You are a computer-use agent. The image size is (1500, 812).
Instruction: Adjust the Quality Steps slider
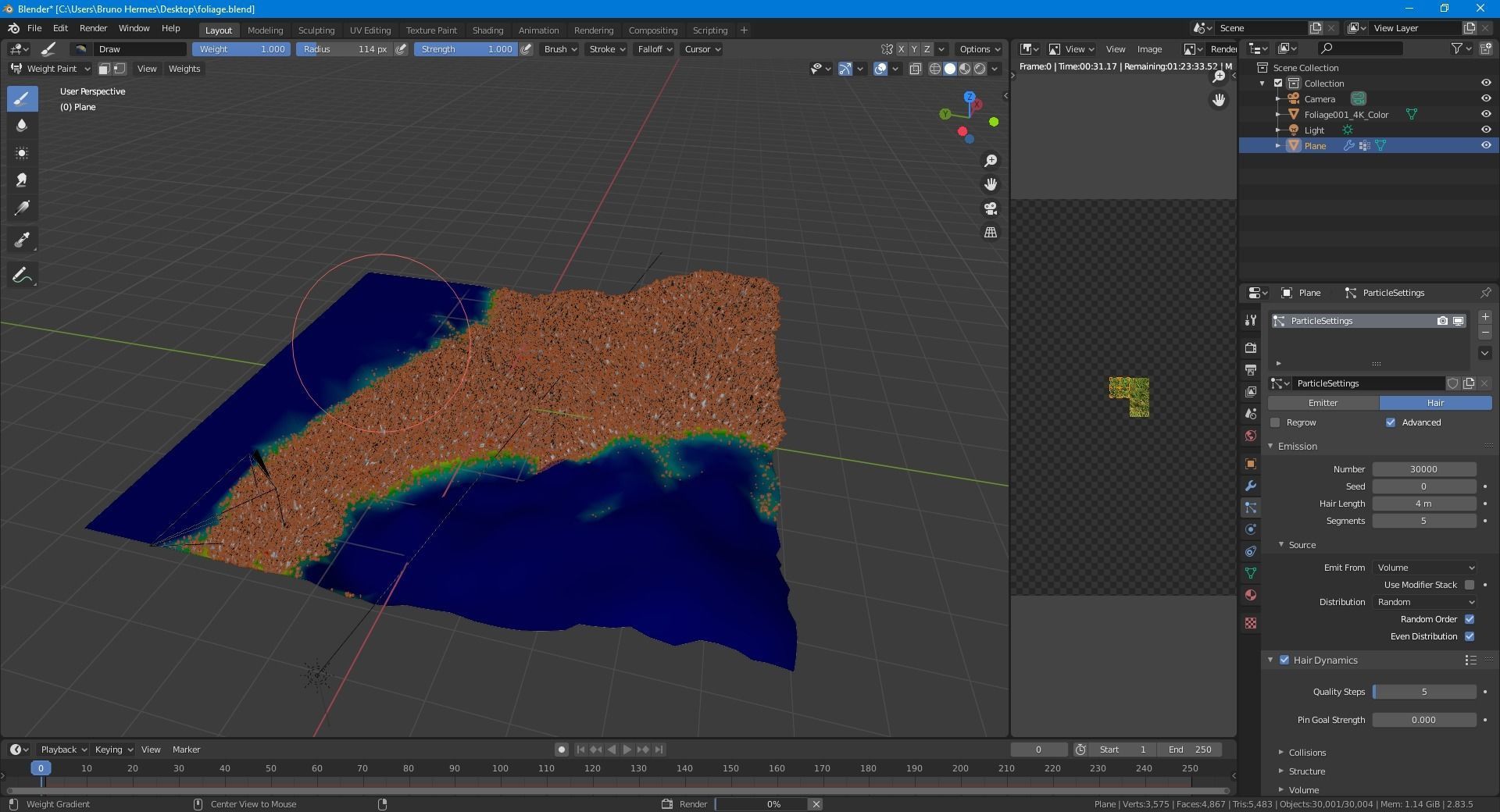(x=1424, y=692)
